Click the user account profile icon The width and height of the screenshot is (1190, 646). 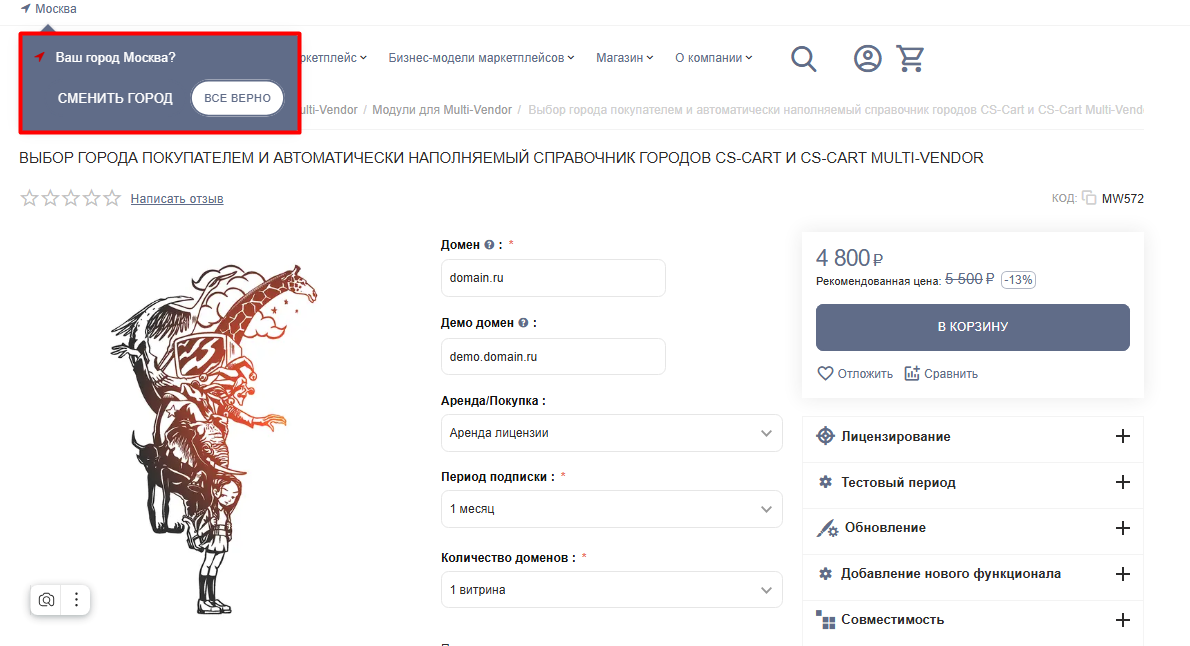pyautogui.click(x=867, y=58)
